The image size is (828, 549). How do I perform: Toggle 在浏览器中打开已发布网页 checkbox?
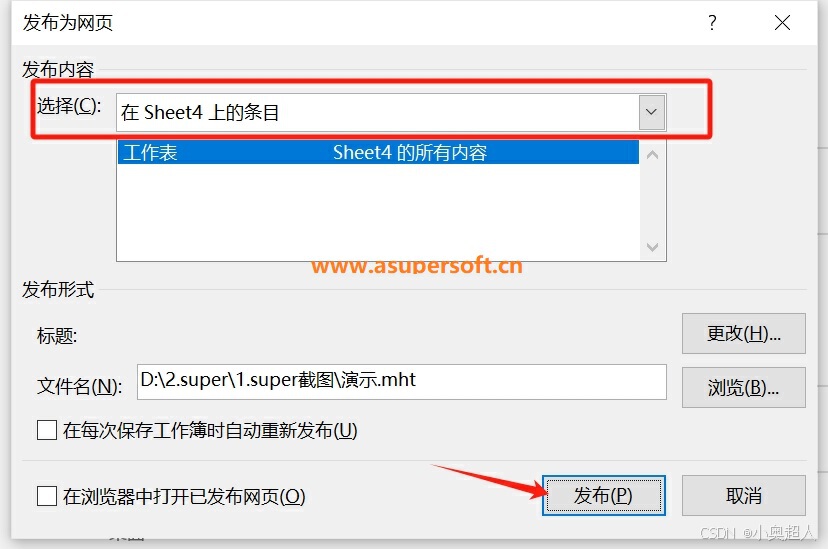pos(47,496)
